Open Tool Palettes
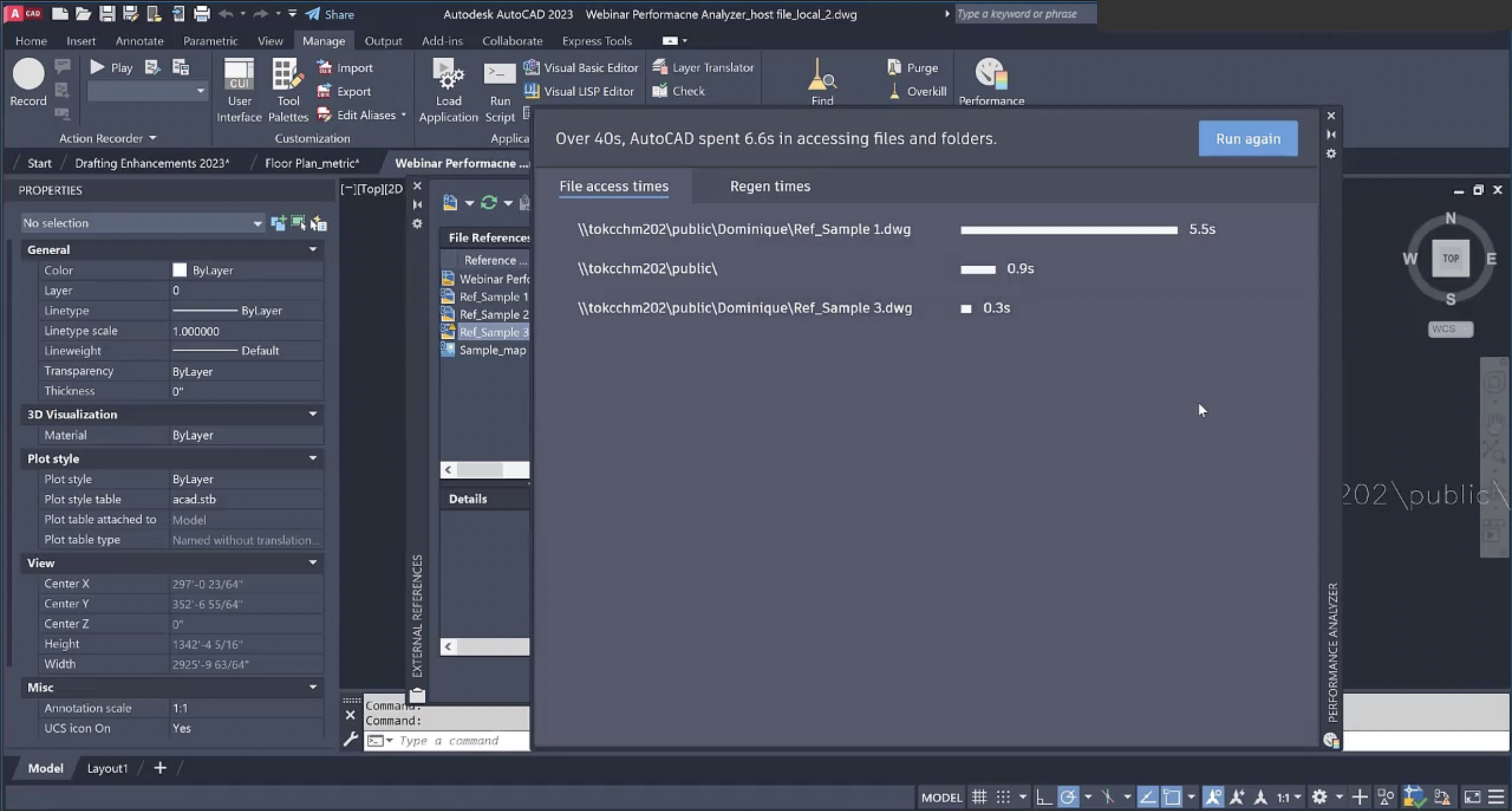 [x=288, y=90]
